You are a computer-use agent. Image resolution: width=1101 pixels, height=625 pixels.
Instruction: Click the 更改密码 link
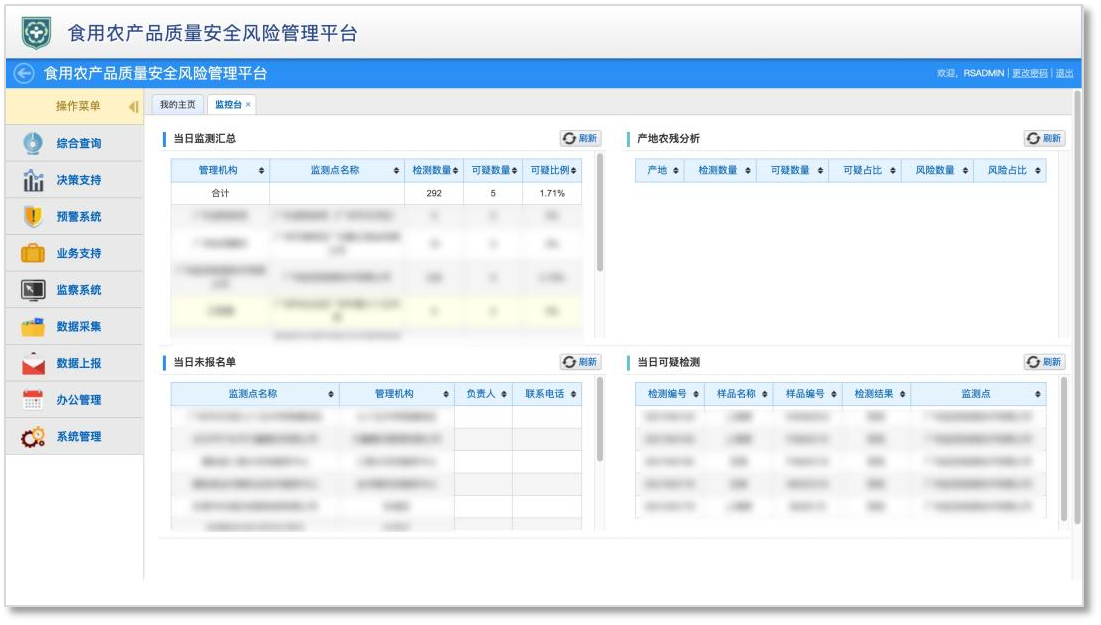coord(1029,74)
